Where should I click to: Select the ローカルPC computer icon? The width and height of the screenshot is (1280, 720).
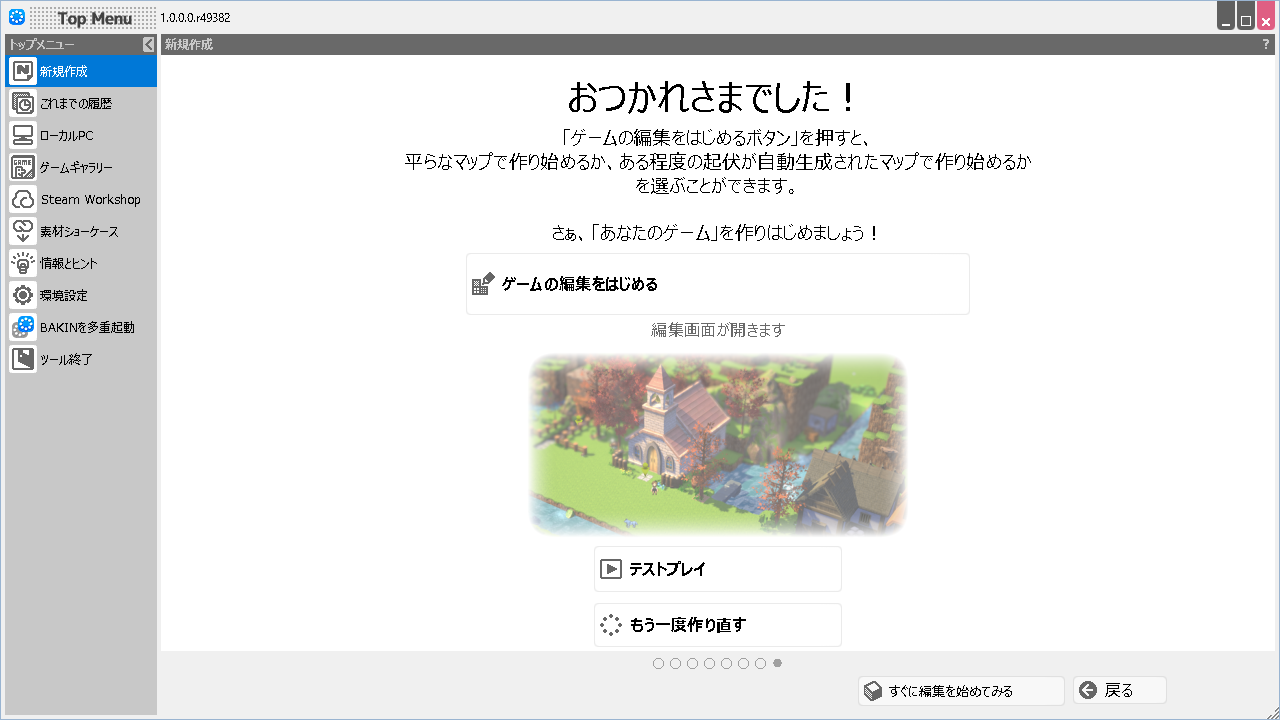(x=23, y=135)
